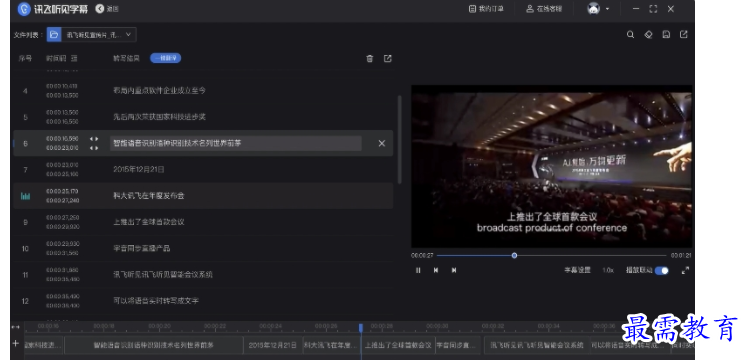Viewport: 746px width, 360px height.
Task: Change the 1.0x playback speed
Action: pos(608,270)
